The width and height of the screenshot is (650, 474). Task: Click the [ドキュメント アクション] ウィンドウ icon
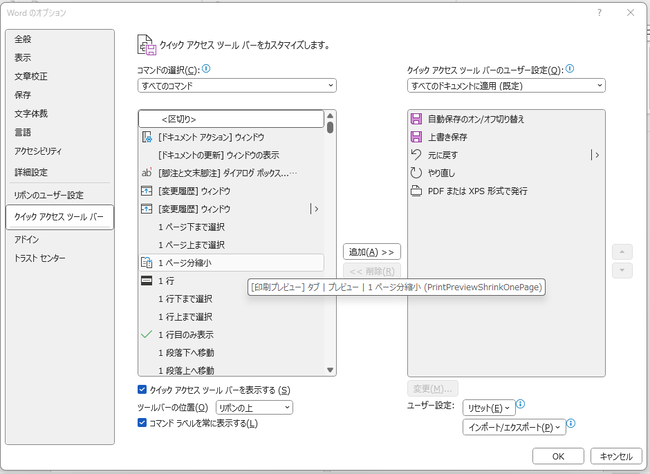(147, 137)
